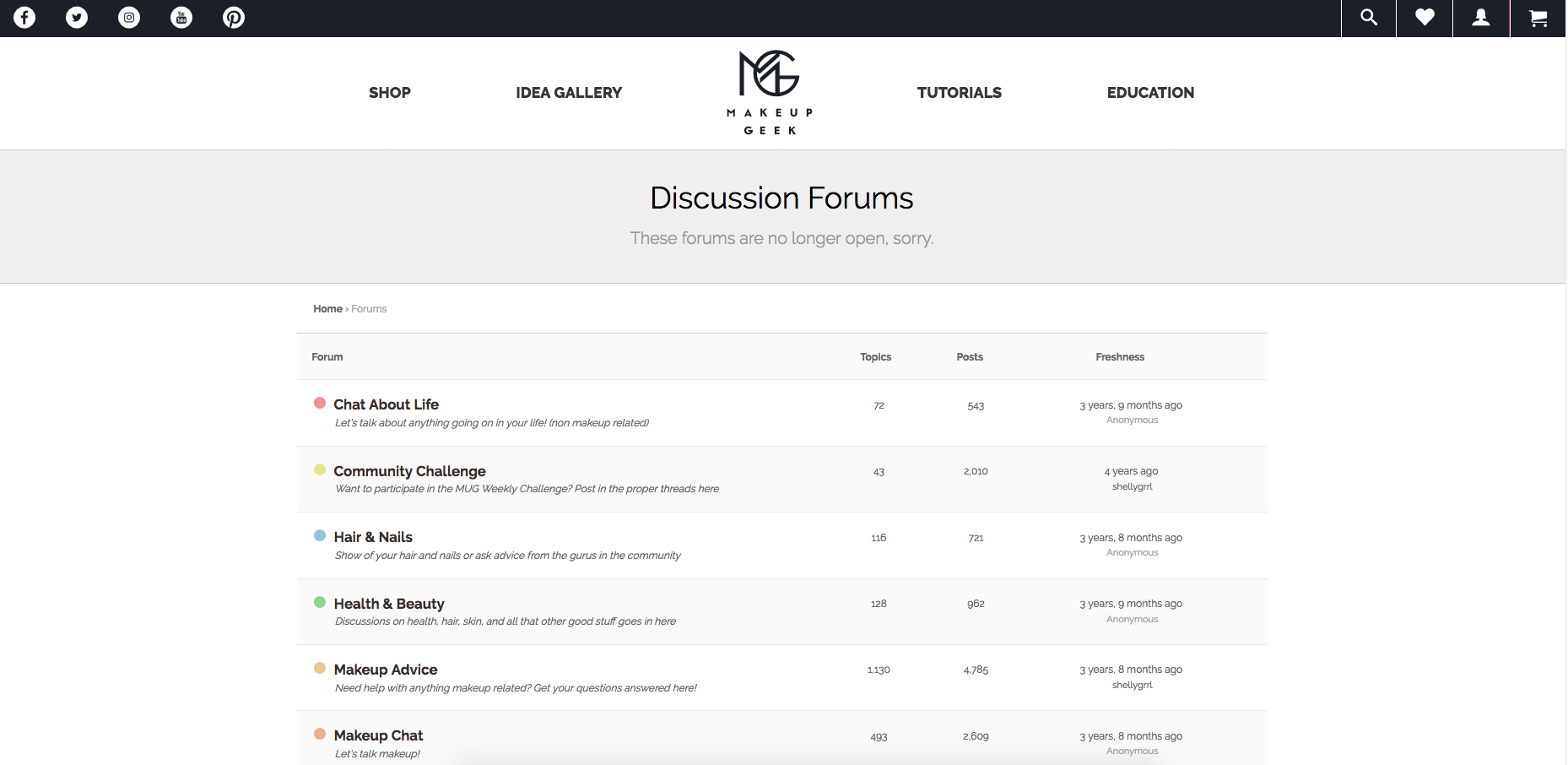Click the 543 posts count
This screenshot has height=765, width=1568.
976,406
